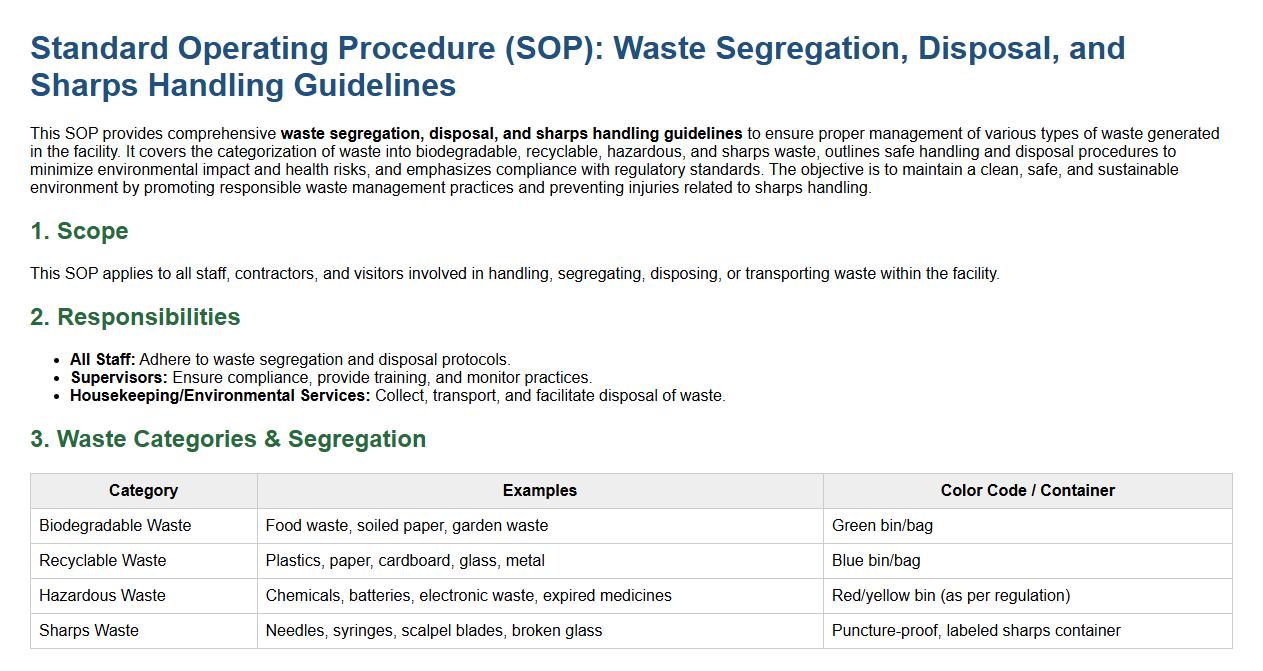This screenshot has width=1263, height=671.
Task: Click the 'Recyclable Waste' table cell
Action: [x=103, y=560]
